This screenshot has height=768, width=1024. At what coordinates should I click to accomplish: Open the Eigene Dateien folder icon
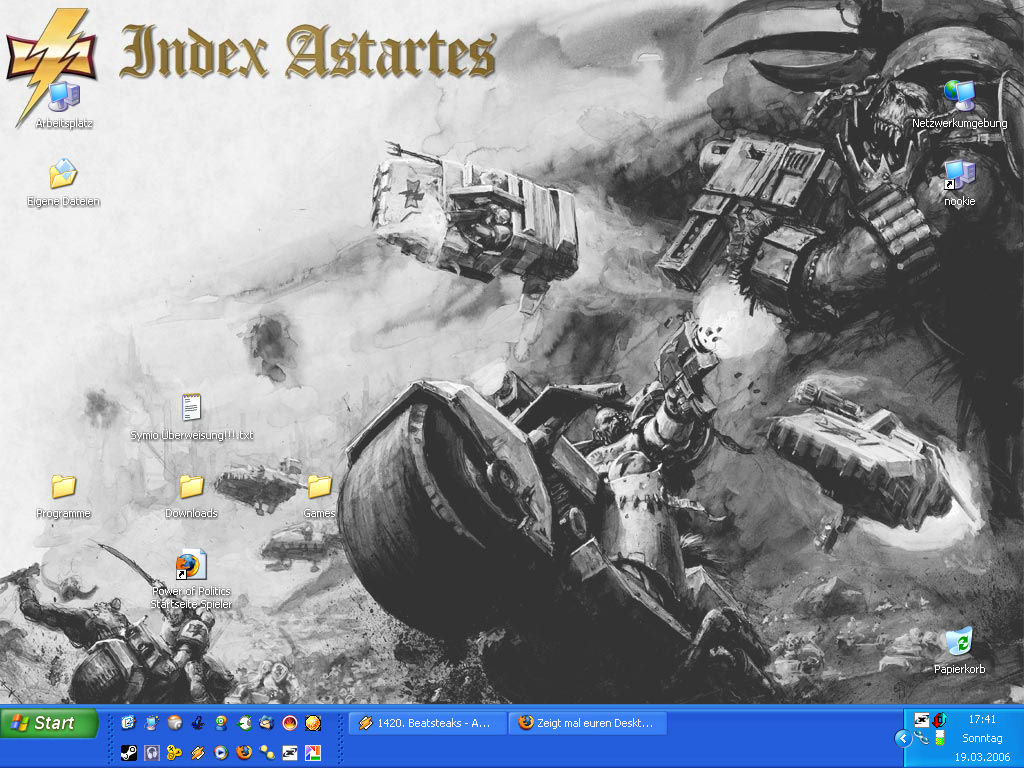[x=63, y=184]
